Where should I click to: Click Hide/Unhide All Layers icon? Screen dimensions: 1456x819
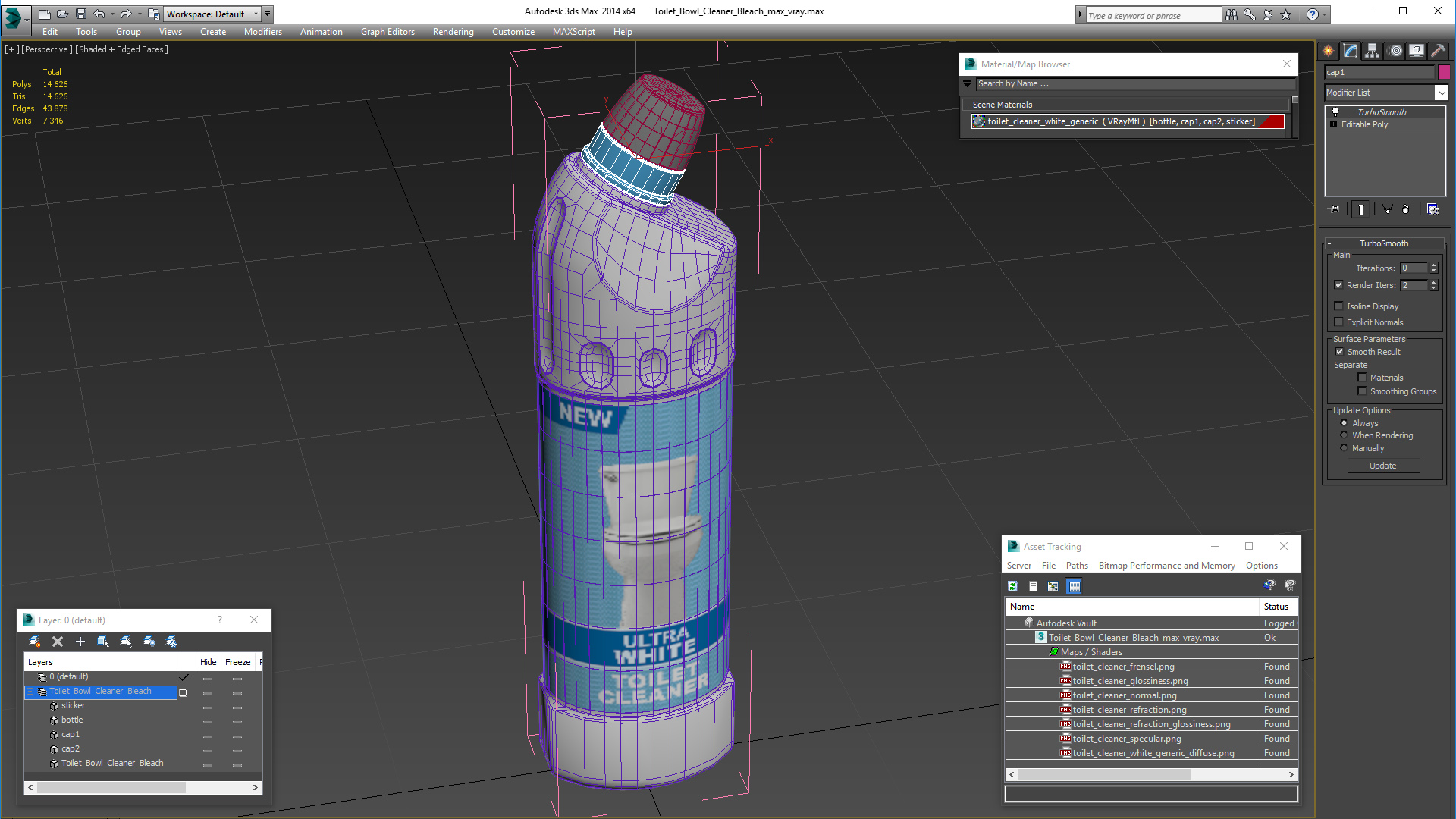point(149,642)
